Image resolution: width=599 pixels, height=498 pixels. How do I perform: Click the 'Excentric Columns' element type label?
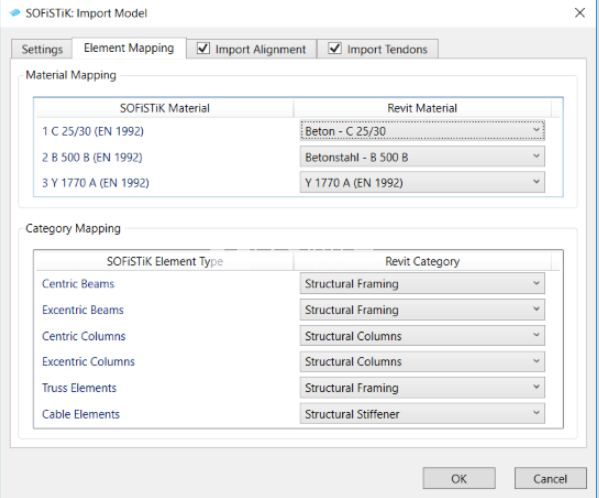pyautogui.click(x=88, y=362)
